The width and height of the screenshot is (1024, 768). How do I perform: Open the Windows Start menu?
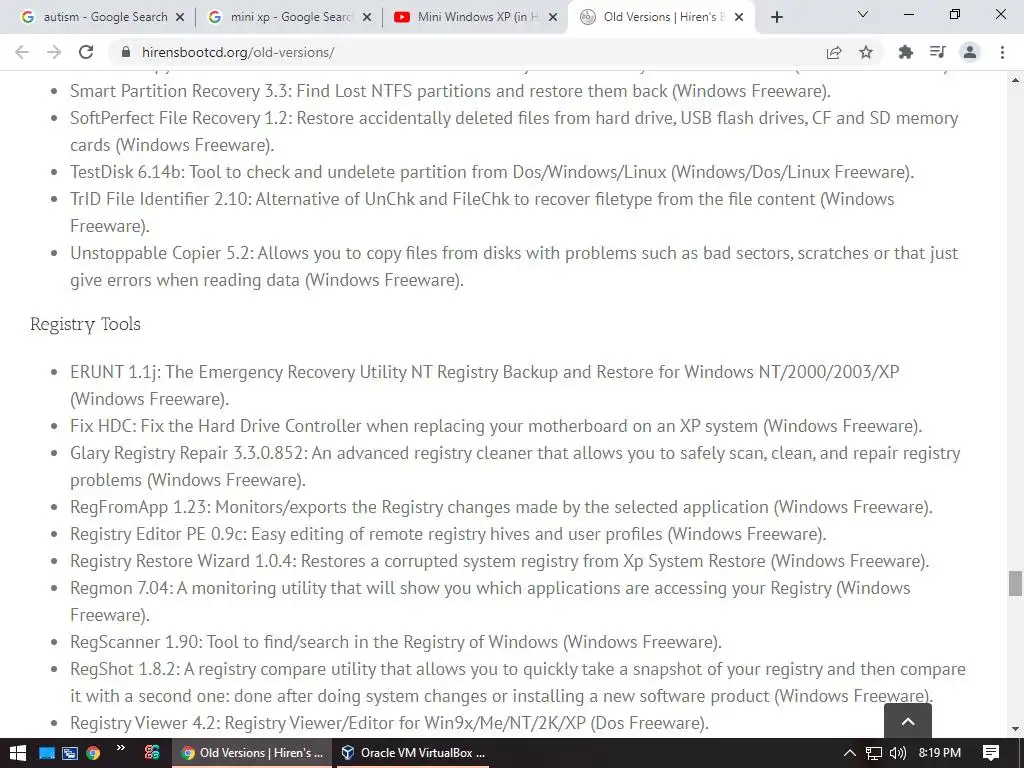17,753
